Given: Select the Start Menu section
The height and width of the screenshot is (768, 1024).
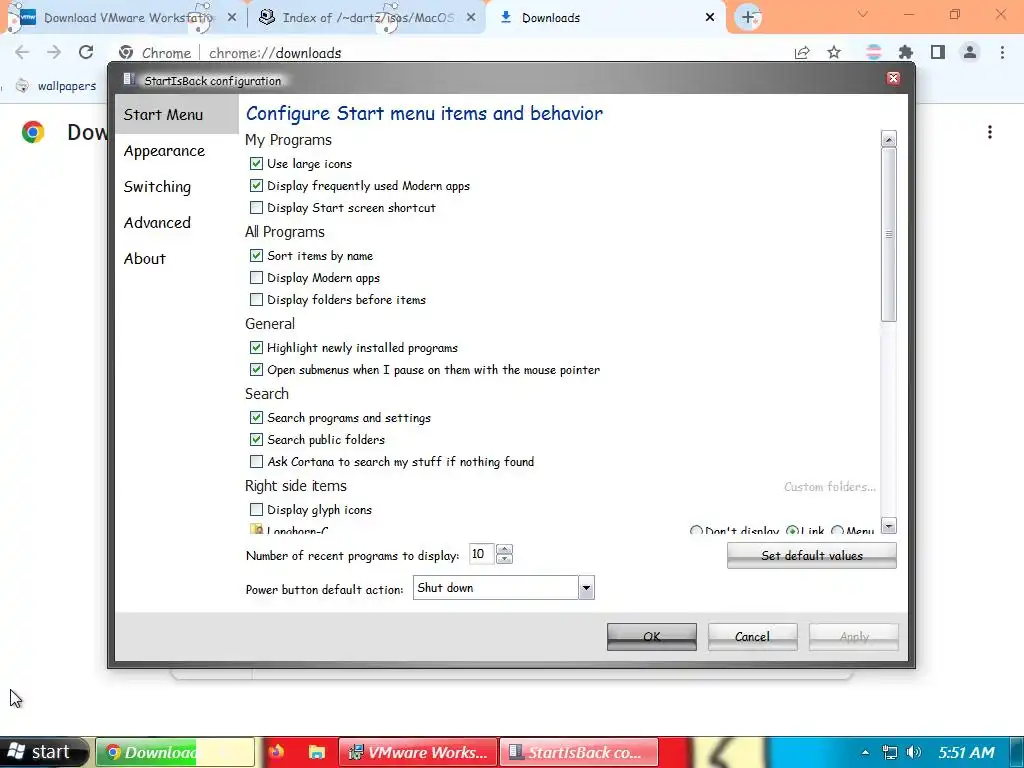Looking at the screenshot, I should point(176,115).
